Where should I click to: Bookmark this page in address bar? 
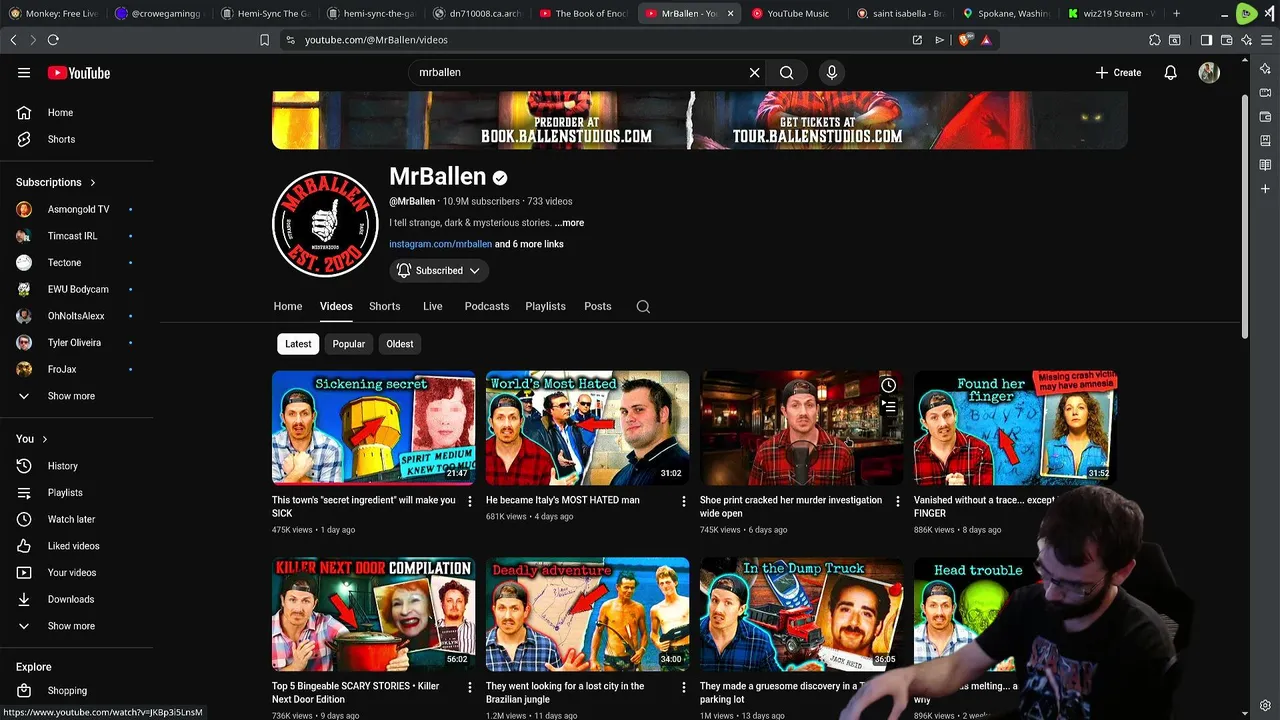[264, 40]
